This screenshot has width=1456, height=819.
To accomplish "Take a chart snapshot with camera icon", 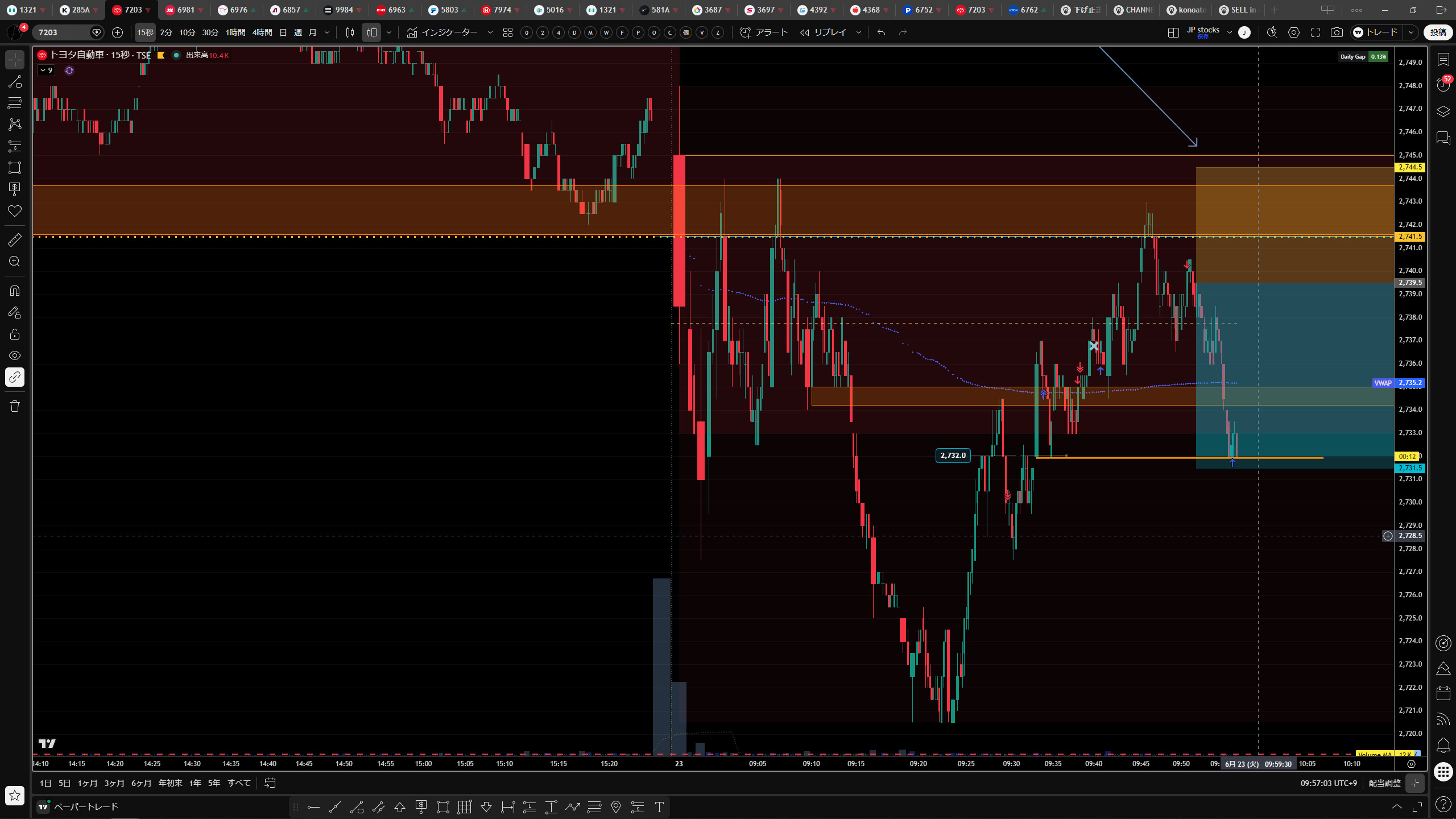I will (1337, 32).
